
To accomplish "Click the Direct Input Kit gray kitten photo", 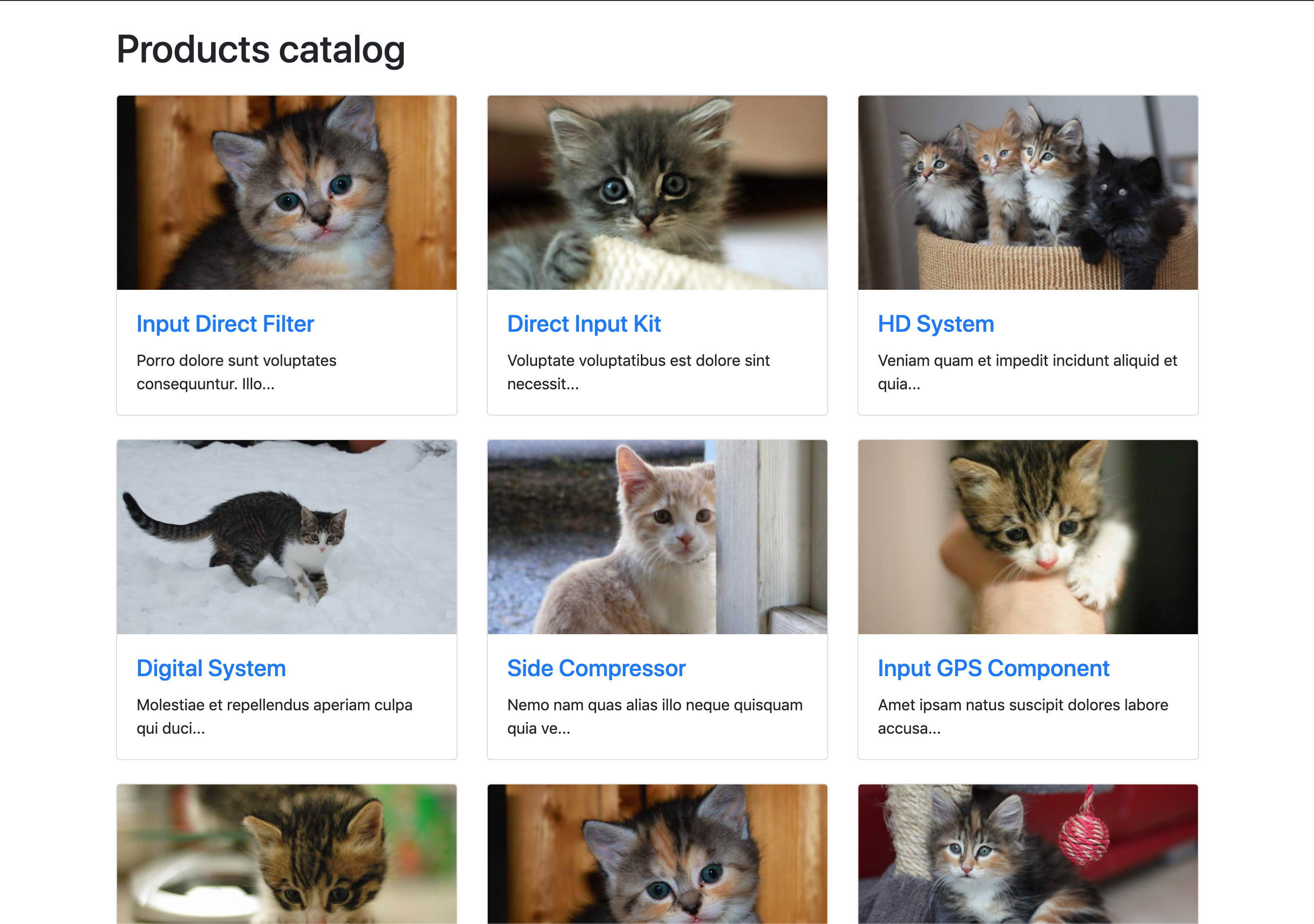I will tap(657, 193).
